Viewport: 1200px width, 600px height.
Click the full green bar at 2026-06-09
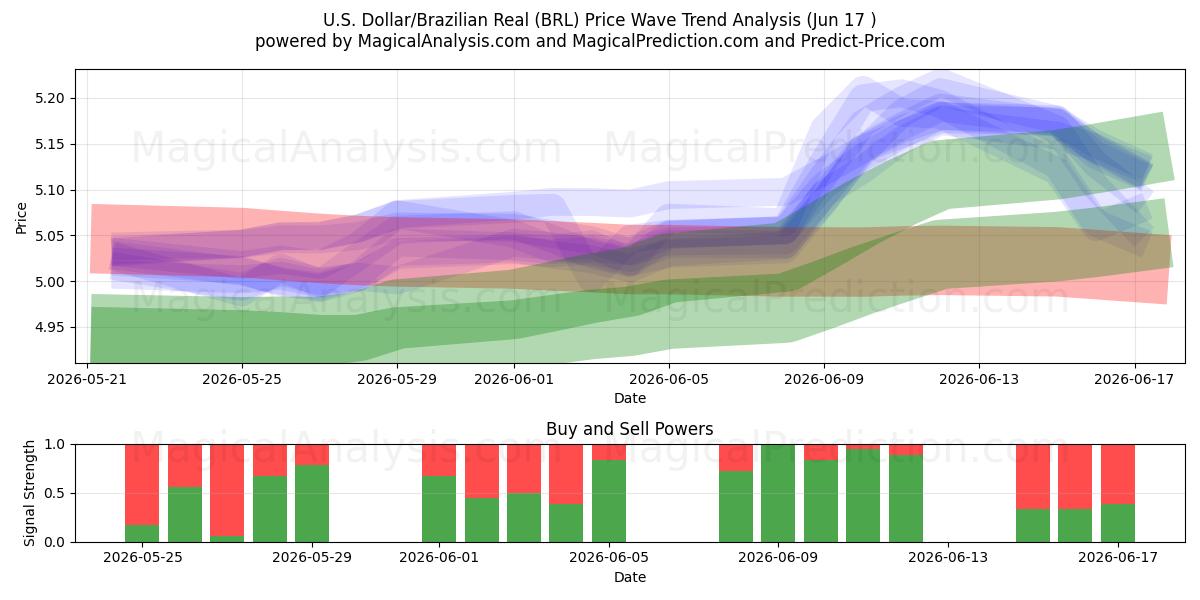pos(778,493)
